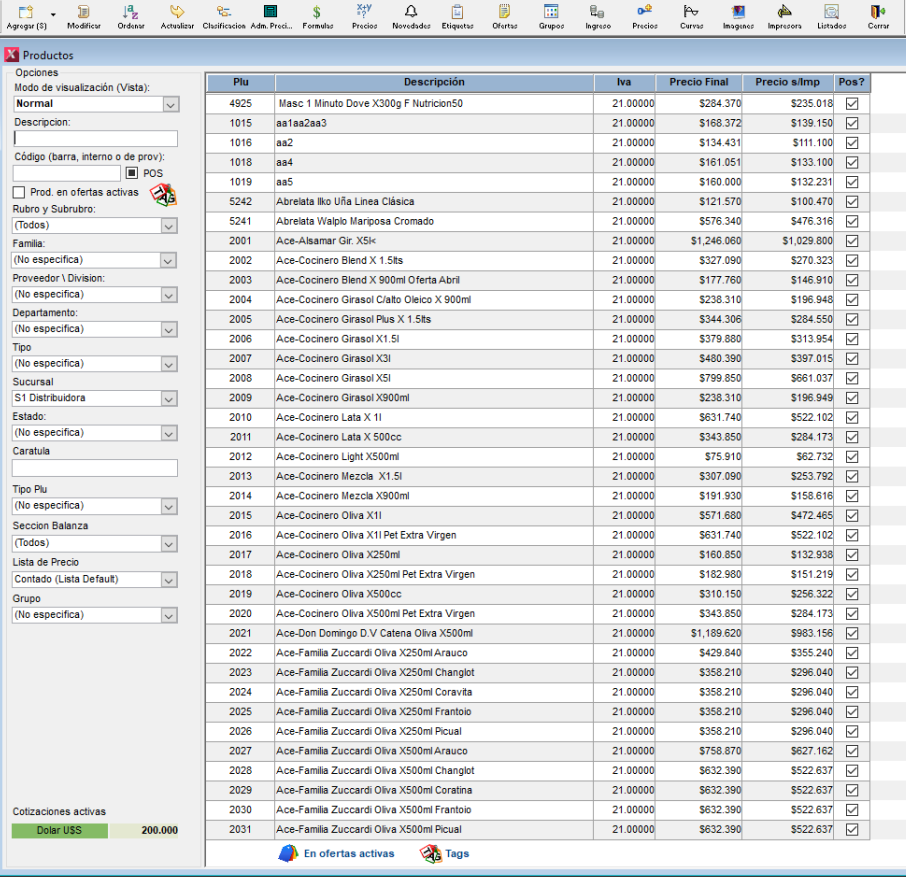This screenshot has width=906, height=877.
Task: Click the TAG icon in Opciones panel
Action: [x=162, y=194]
